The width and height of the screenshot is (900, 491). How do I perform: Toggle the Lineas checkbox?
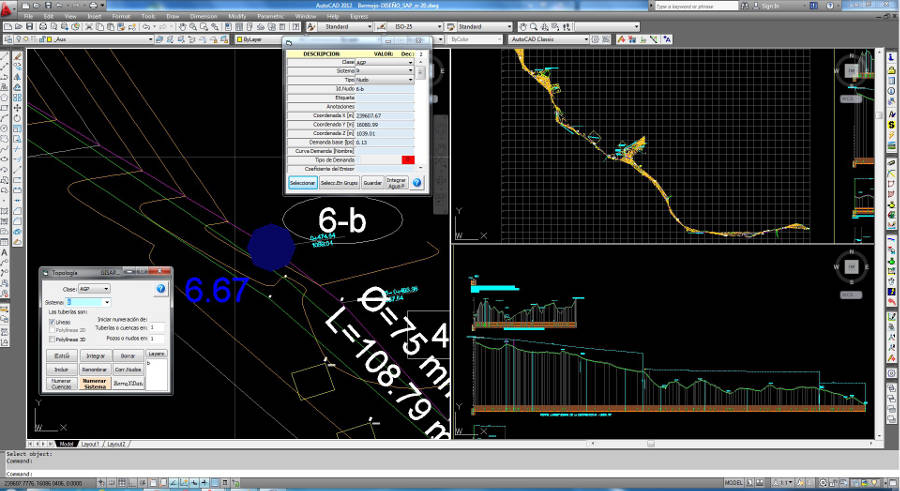point(52,322)
